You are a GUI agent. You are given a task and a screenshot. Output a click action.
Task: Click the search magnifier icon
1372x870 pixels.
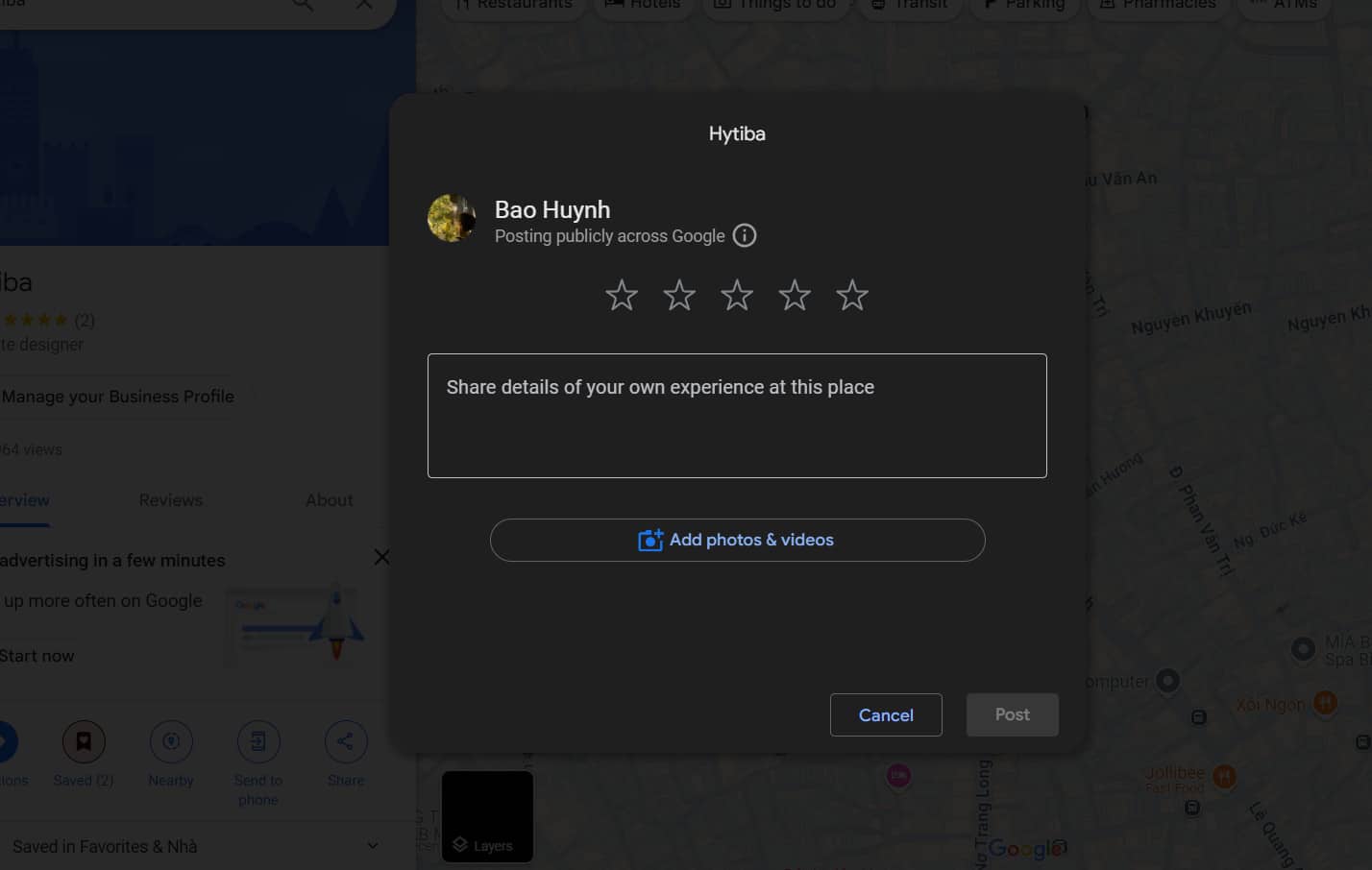tap(303, 5)
